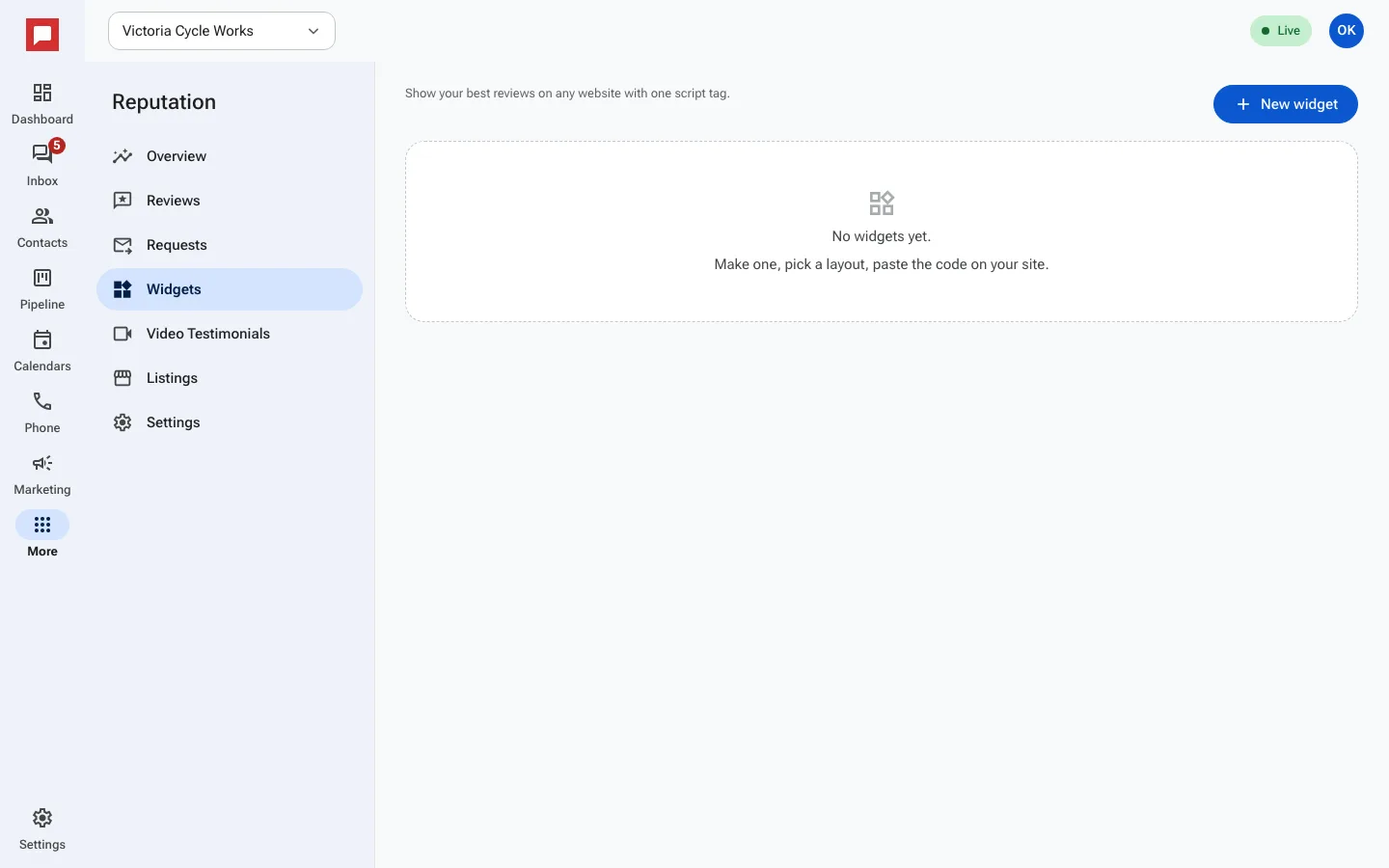
Task: Click the empty-state widgets icon
Action: pos(882,203)
